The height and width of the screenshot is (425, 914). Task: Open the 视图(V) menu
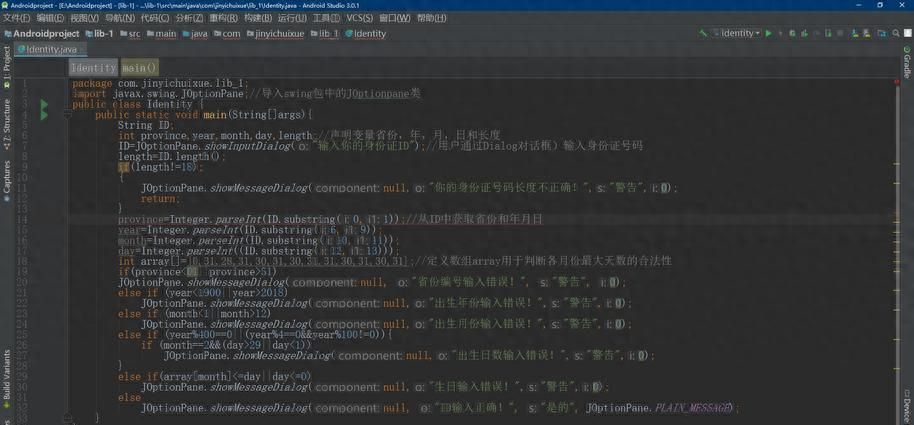(x=85, y=18)
